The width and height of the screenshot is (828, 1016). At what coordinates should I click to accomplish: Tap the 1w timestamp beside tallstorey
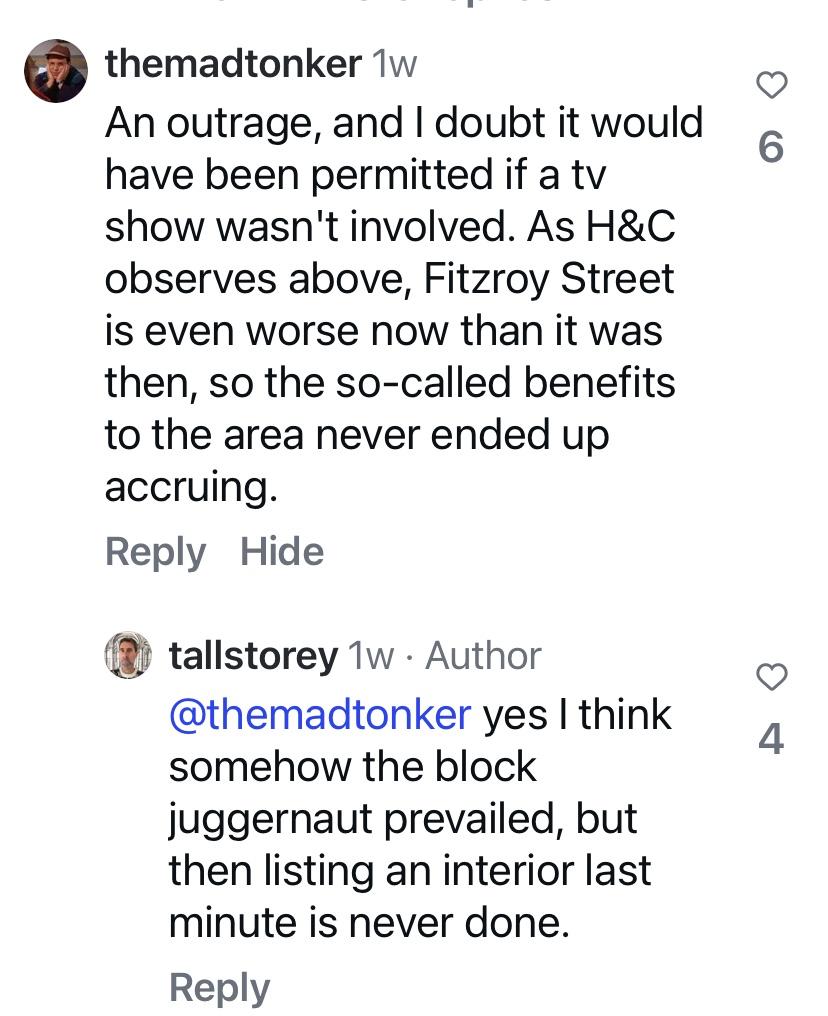coord(370,656)
